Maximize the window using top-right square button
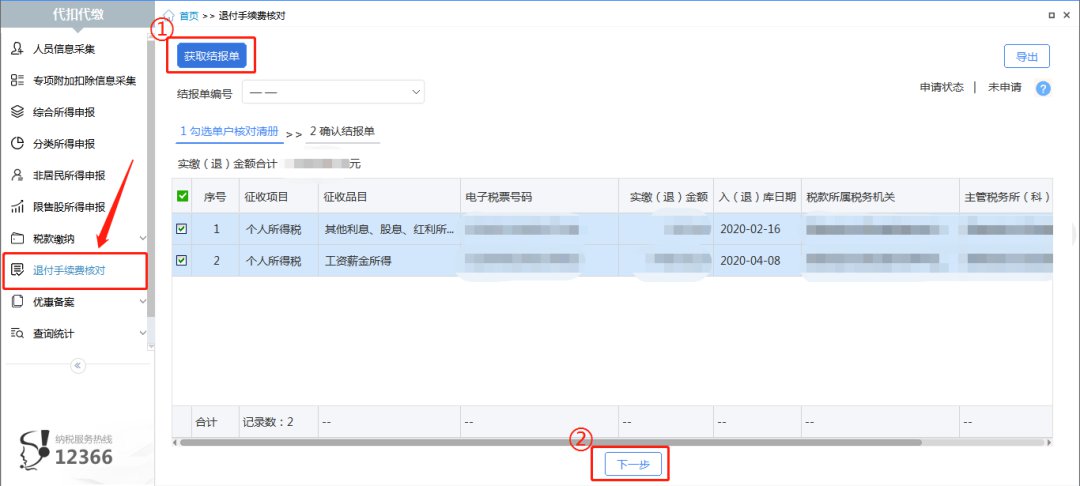Image resolution: width=1080 pixels, height=486 pixels. coord(1052,15)
